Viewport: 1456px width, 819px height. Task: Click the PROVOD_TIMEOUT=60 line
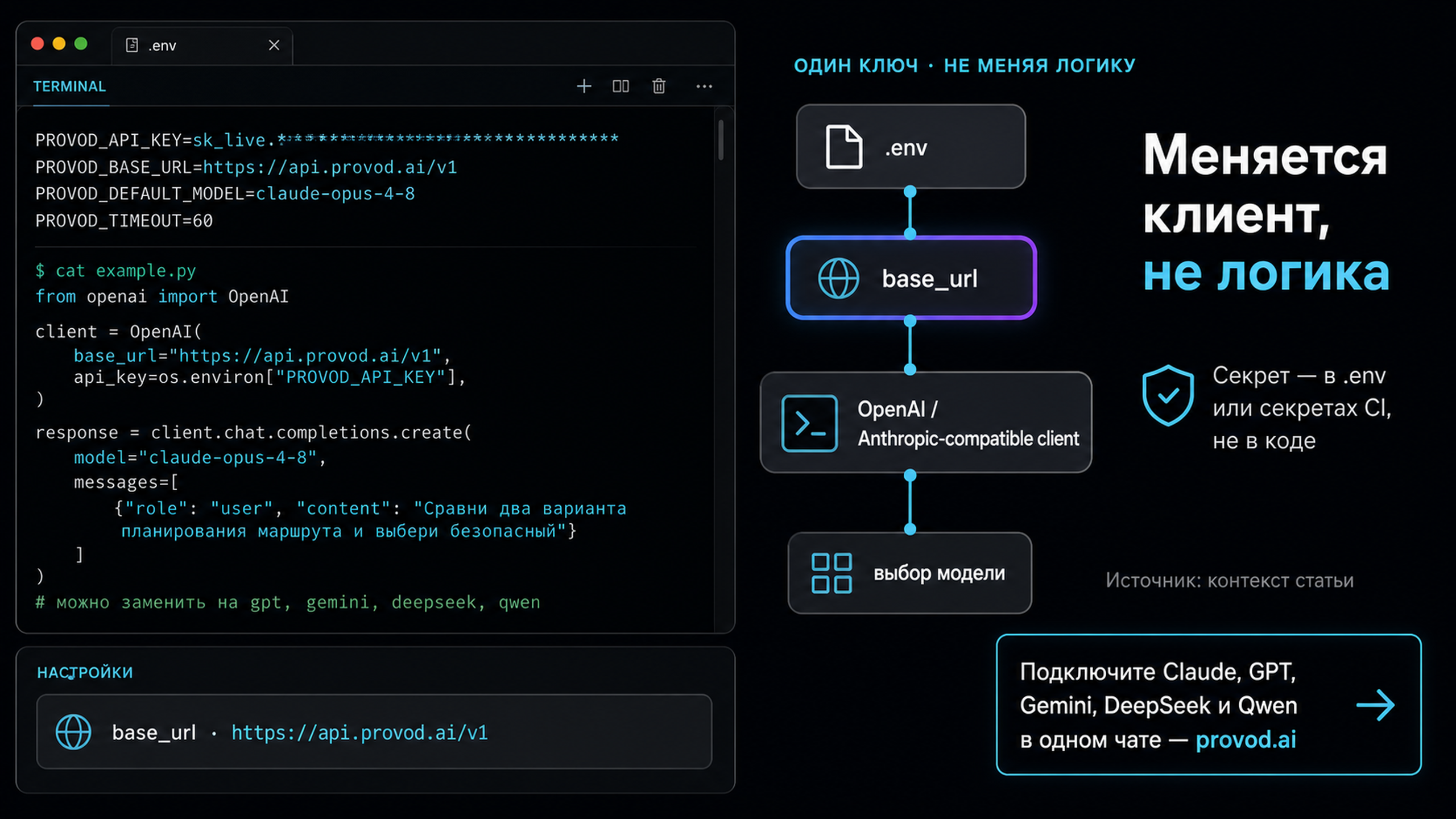(124, 221)
